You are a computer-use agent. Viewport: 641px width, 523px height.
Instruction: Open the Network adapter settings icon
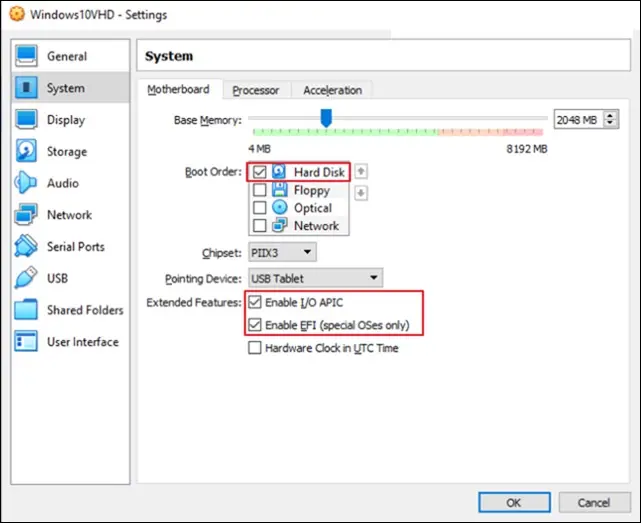pos(26,215)
